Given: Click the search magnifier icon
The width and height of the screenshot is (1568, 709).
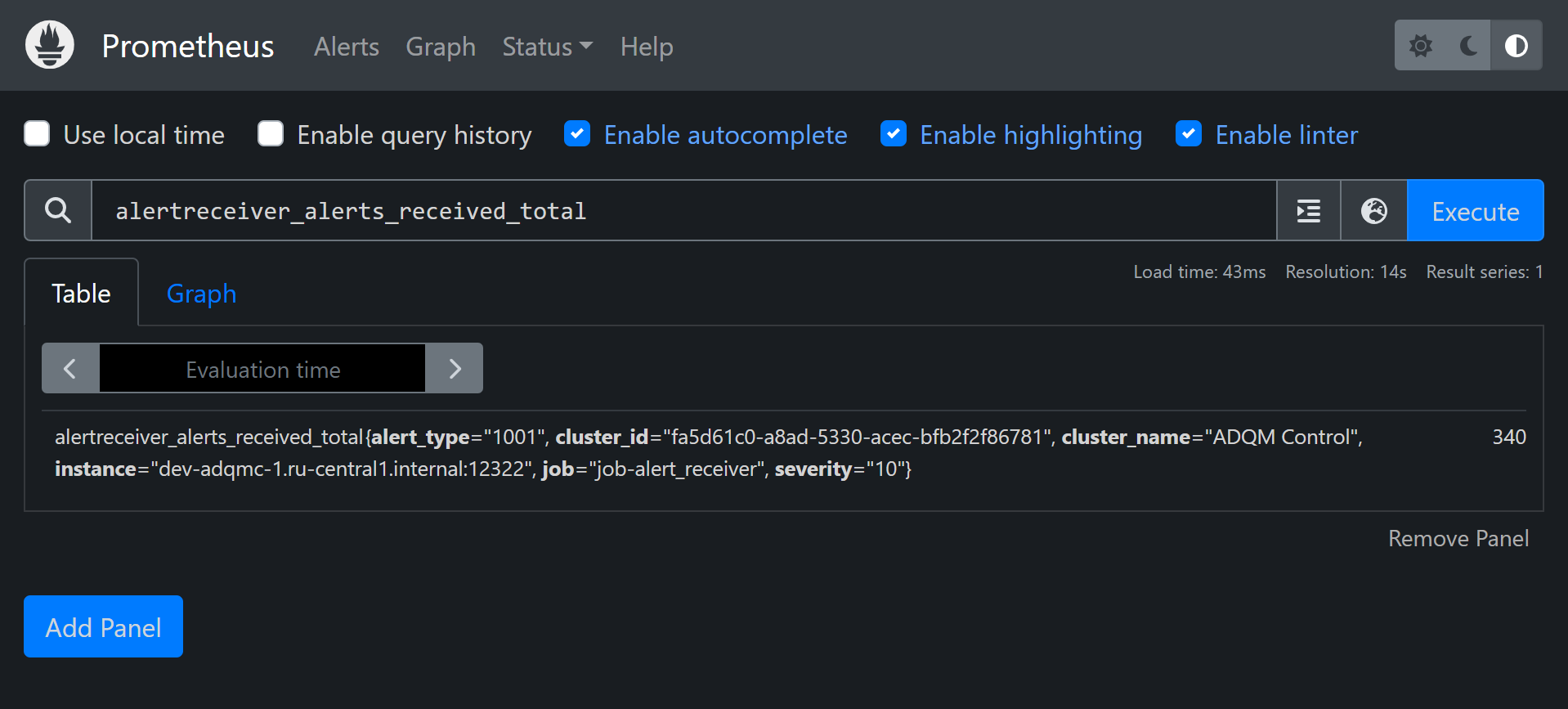Looking at the screenshot, I should point(58,211).
